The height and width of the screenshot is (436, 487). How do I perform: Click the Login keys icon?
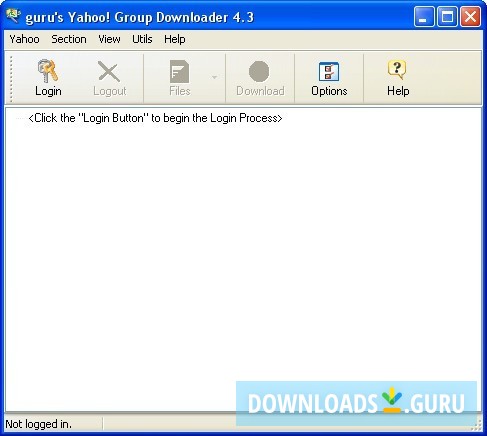[48, 71]
